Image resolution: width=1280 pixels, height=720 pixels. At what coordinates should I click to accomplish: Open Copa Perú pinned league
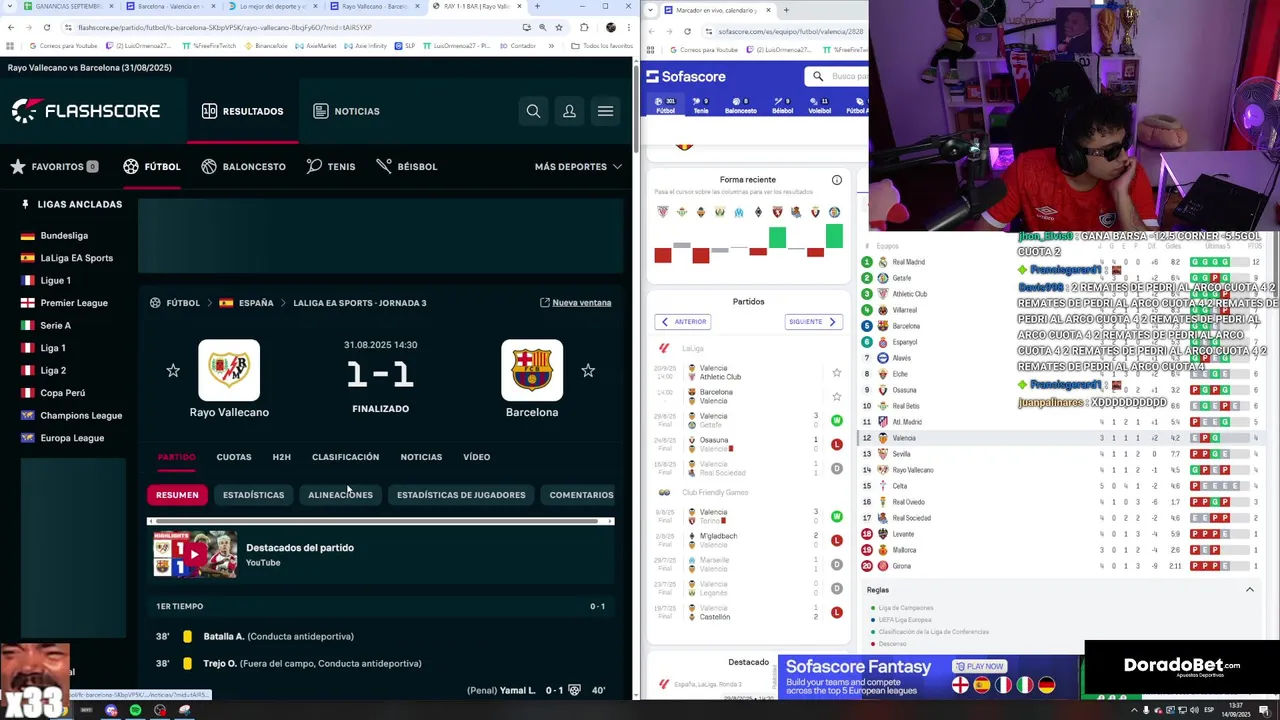pos(53,393)
